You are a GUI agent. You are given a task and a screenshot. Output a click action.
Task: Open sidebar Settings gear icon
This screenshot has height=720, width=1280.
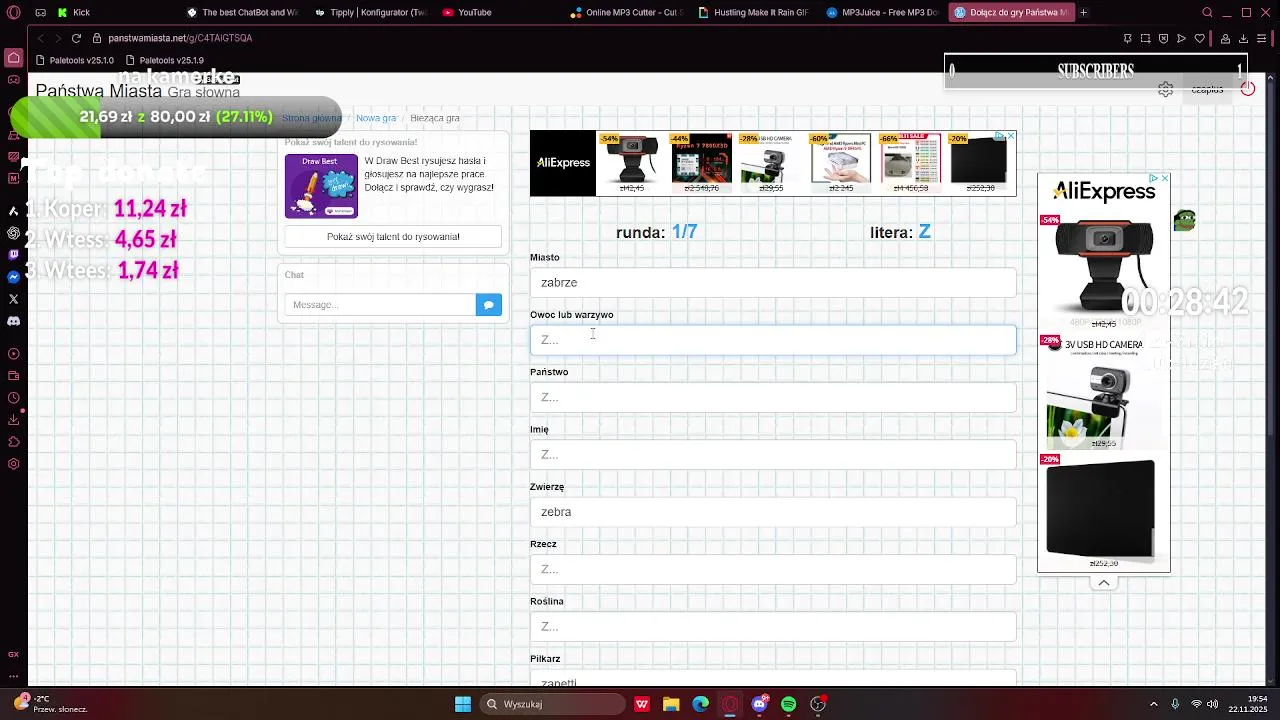tap(14, 464)
